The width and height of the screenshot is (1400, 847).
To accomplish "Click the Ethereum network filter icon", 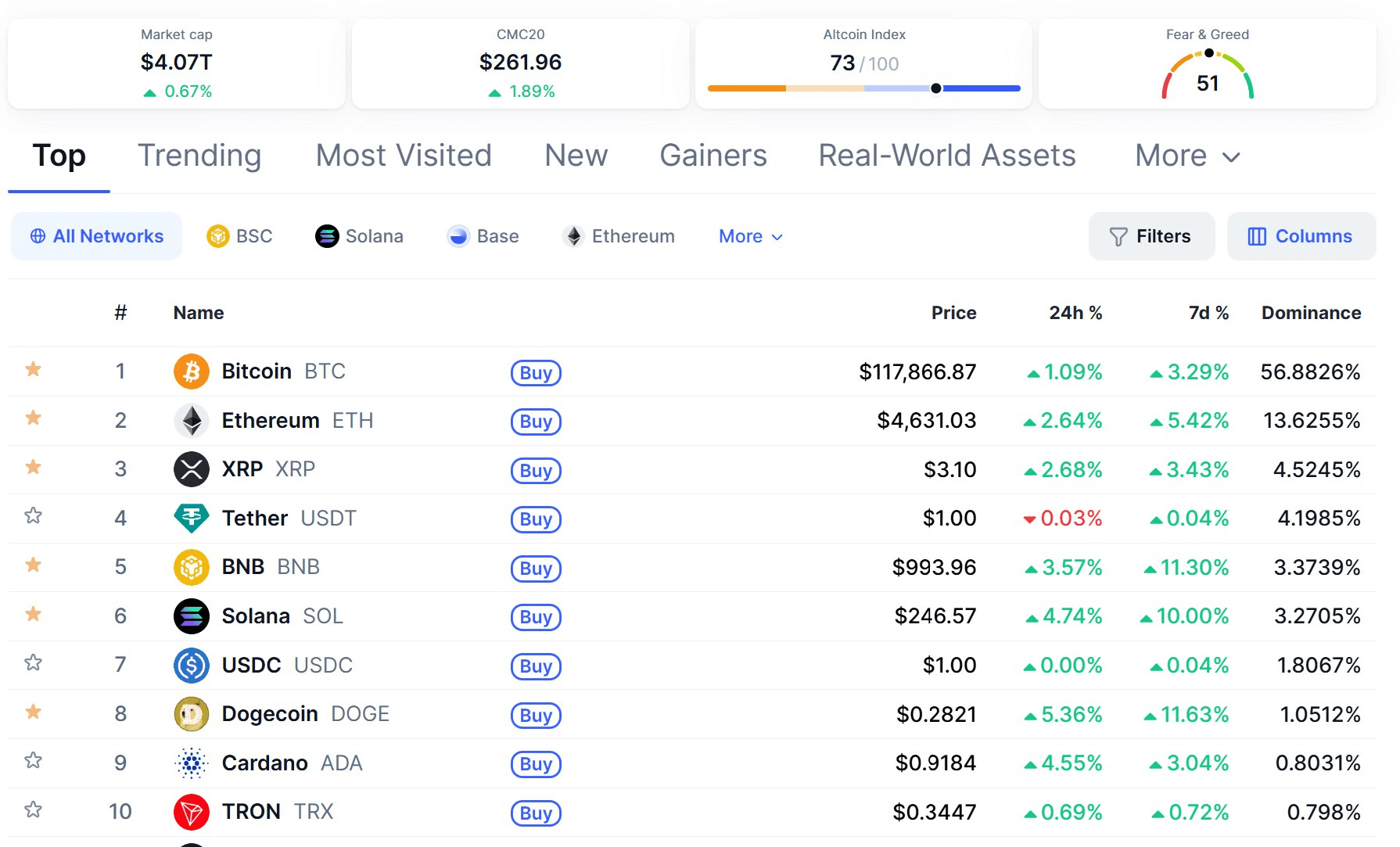I will [x=573, y=235].
